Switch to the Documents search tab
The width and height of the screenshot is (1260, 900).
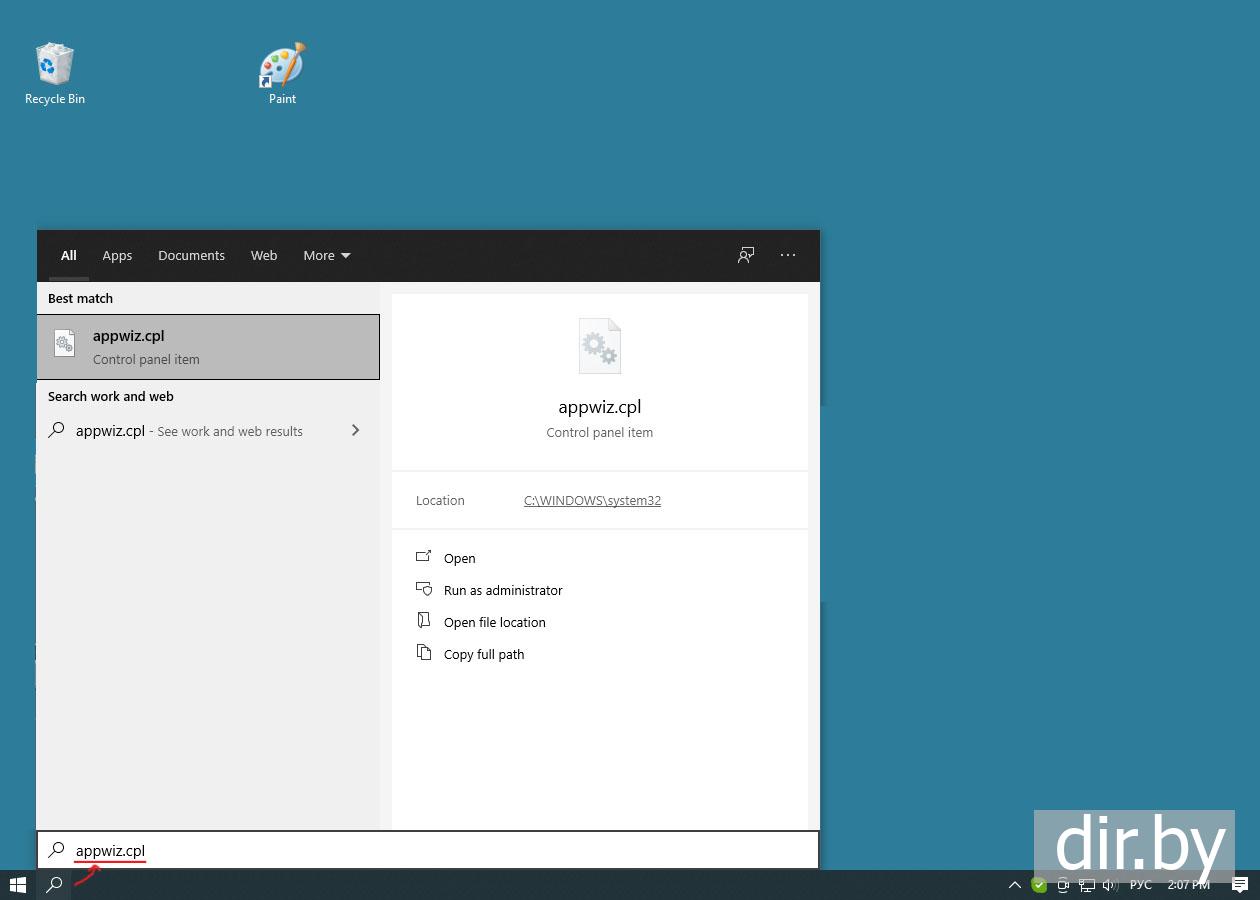coord(191,255)
